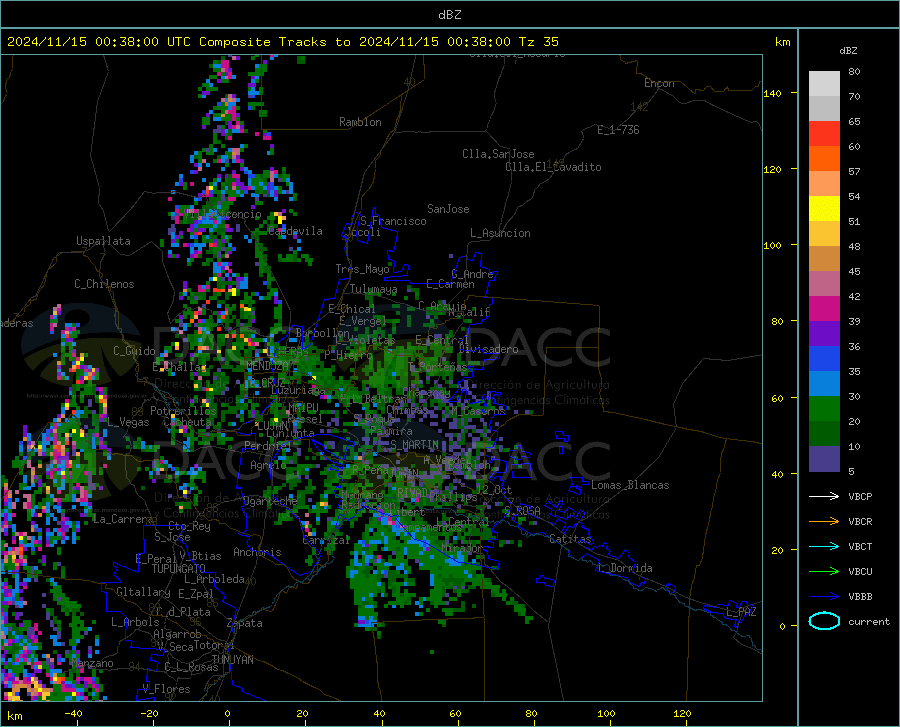Screen dimensions: 900x727
Task: Click the 'Clla.SanJose' map label
Action: tap(498, 154)
